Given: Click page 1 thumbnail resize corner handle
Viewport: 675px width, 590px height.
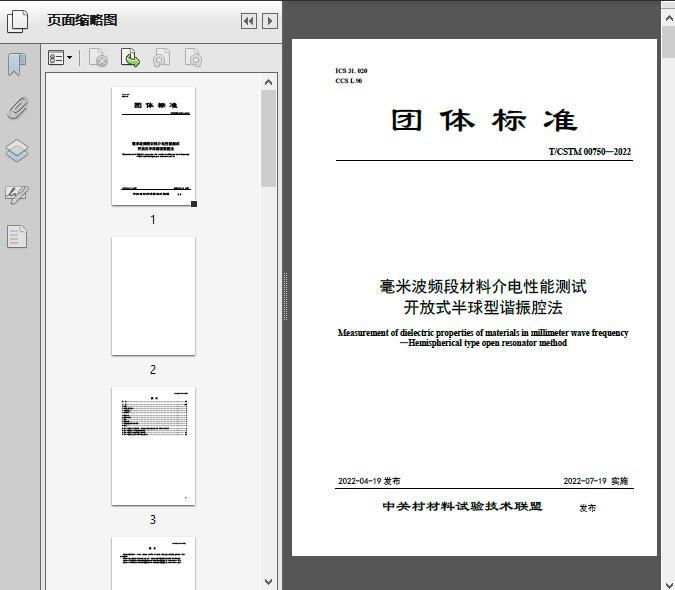Looking at the screenshot, I should [x=194, y=204].
